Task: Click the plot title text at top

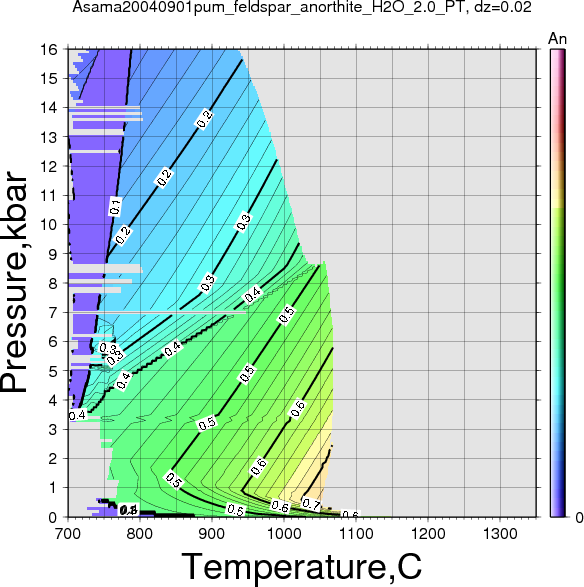Action: click(302, 7)
